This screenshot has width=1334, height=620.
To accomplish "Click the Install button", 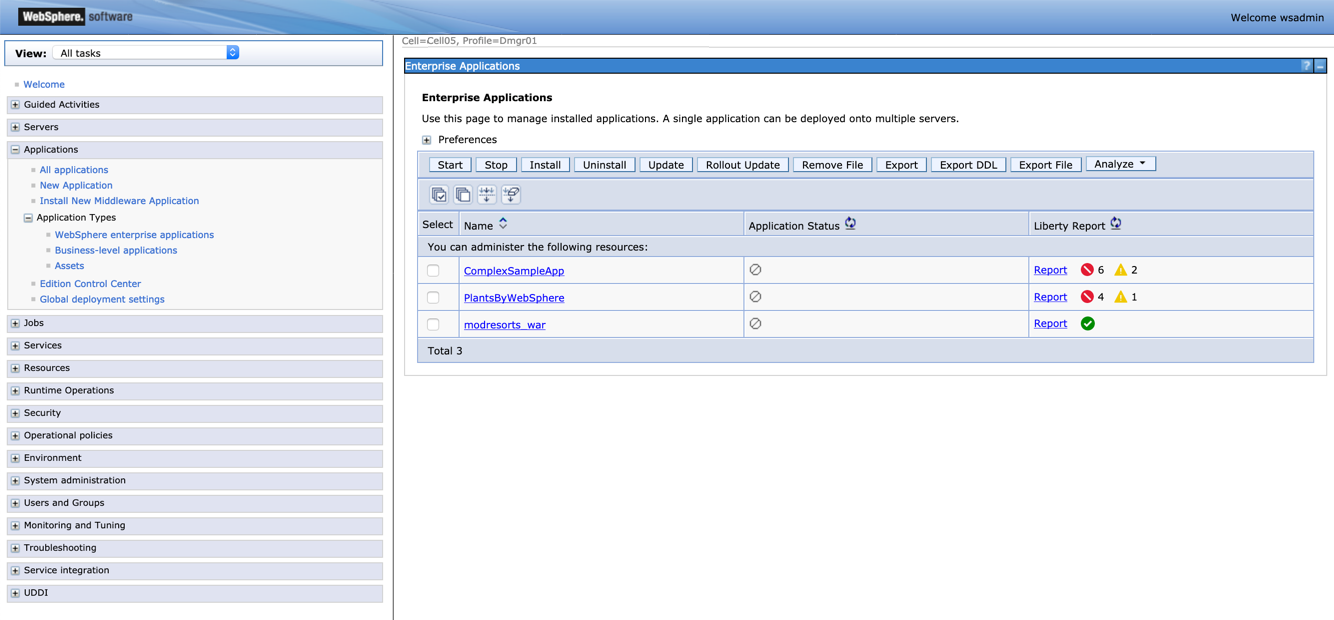I will coord(545,165).
